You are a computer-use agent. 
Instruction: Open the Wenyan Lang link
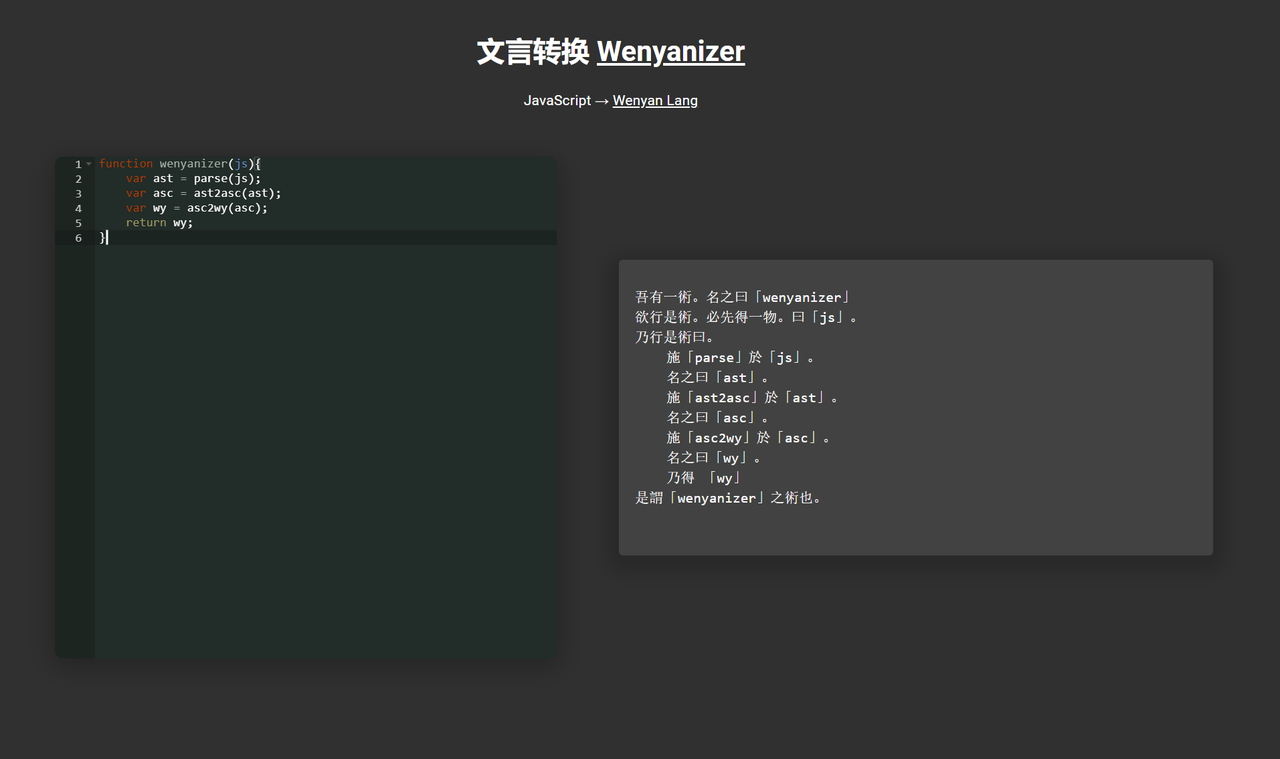[x=655, y=100]
